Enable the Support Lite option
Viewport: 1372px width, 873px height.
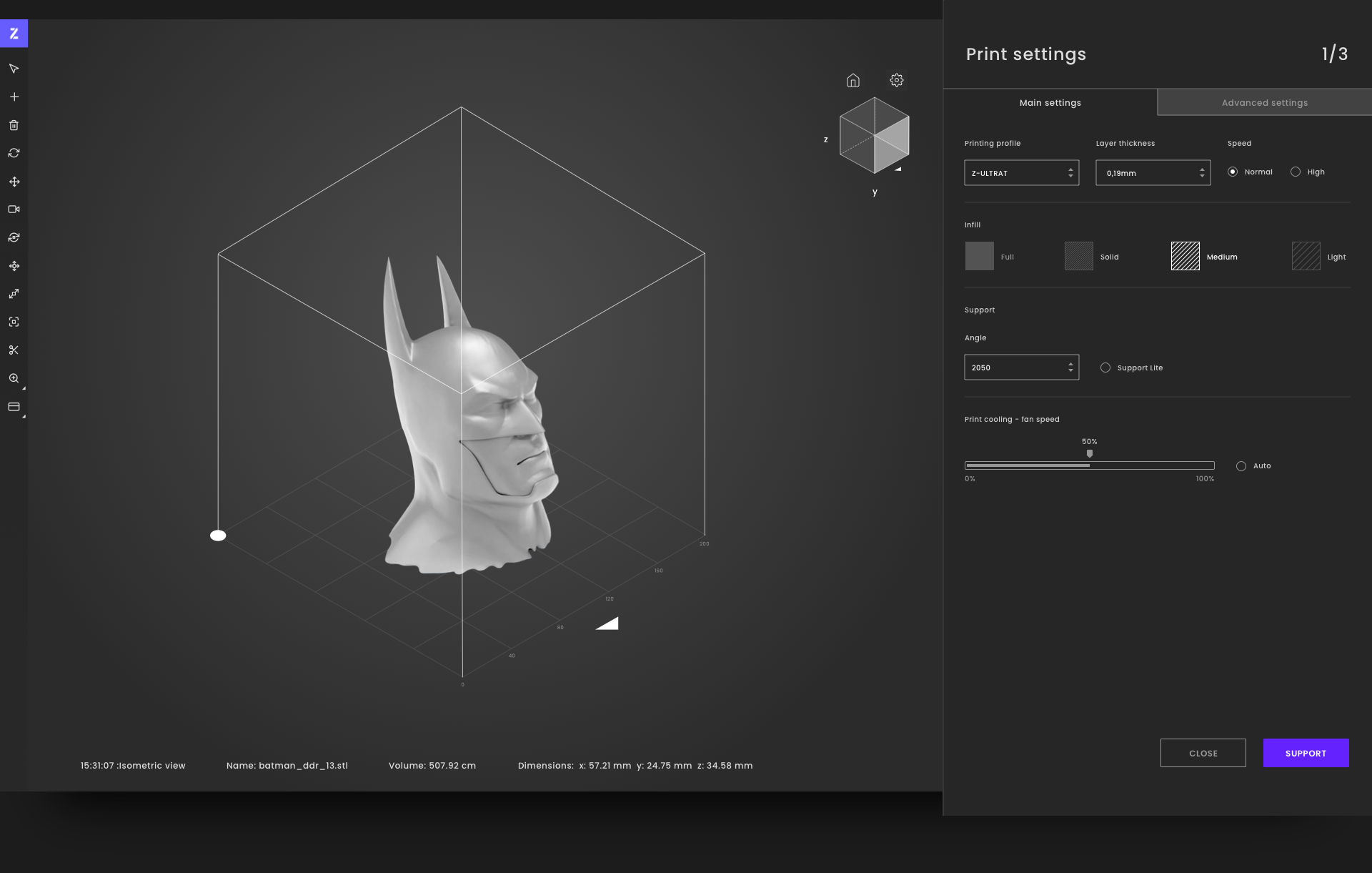[1105, 368]
